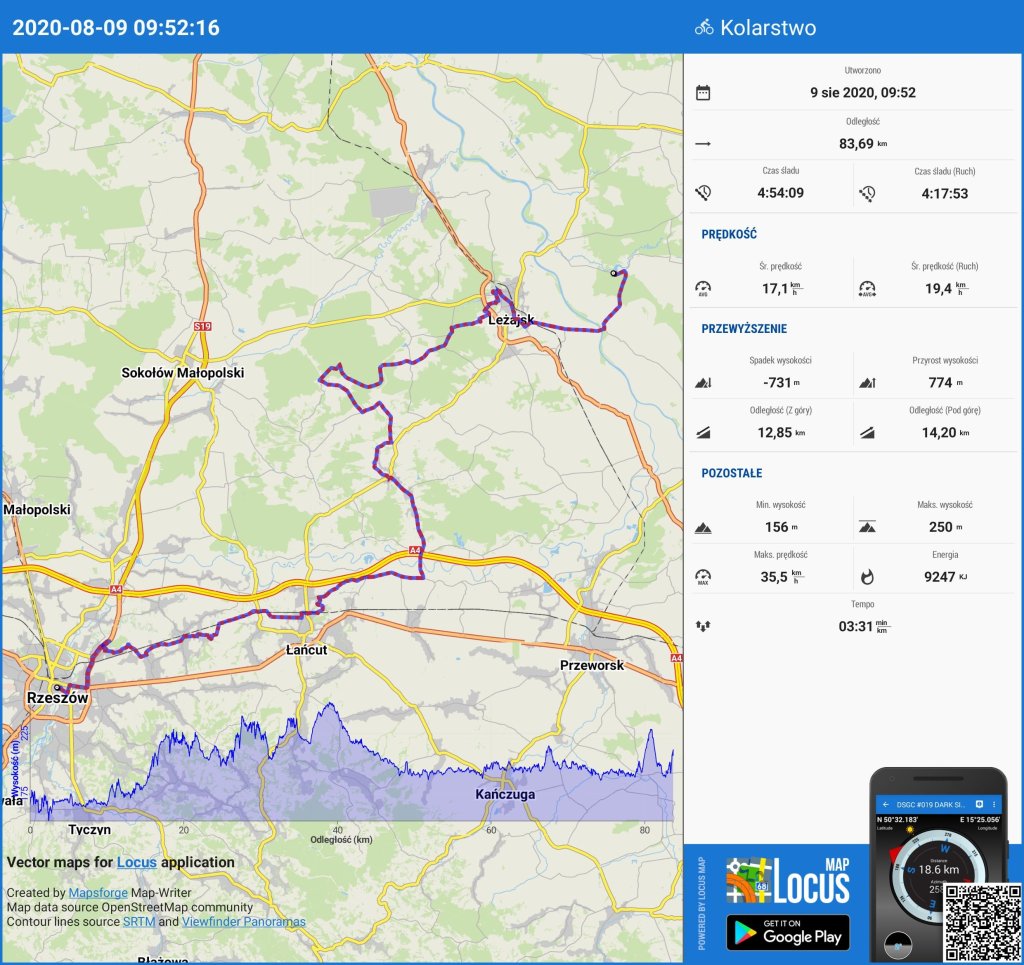Click the elevation gain icon beside 774 m

(x=867, y=382)
